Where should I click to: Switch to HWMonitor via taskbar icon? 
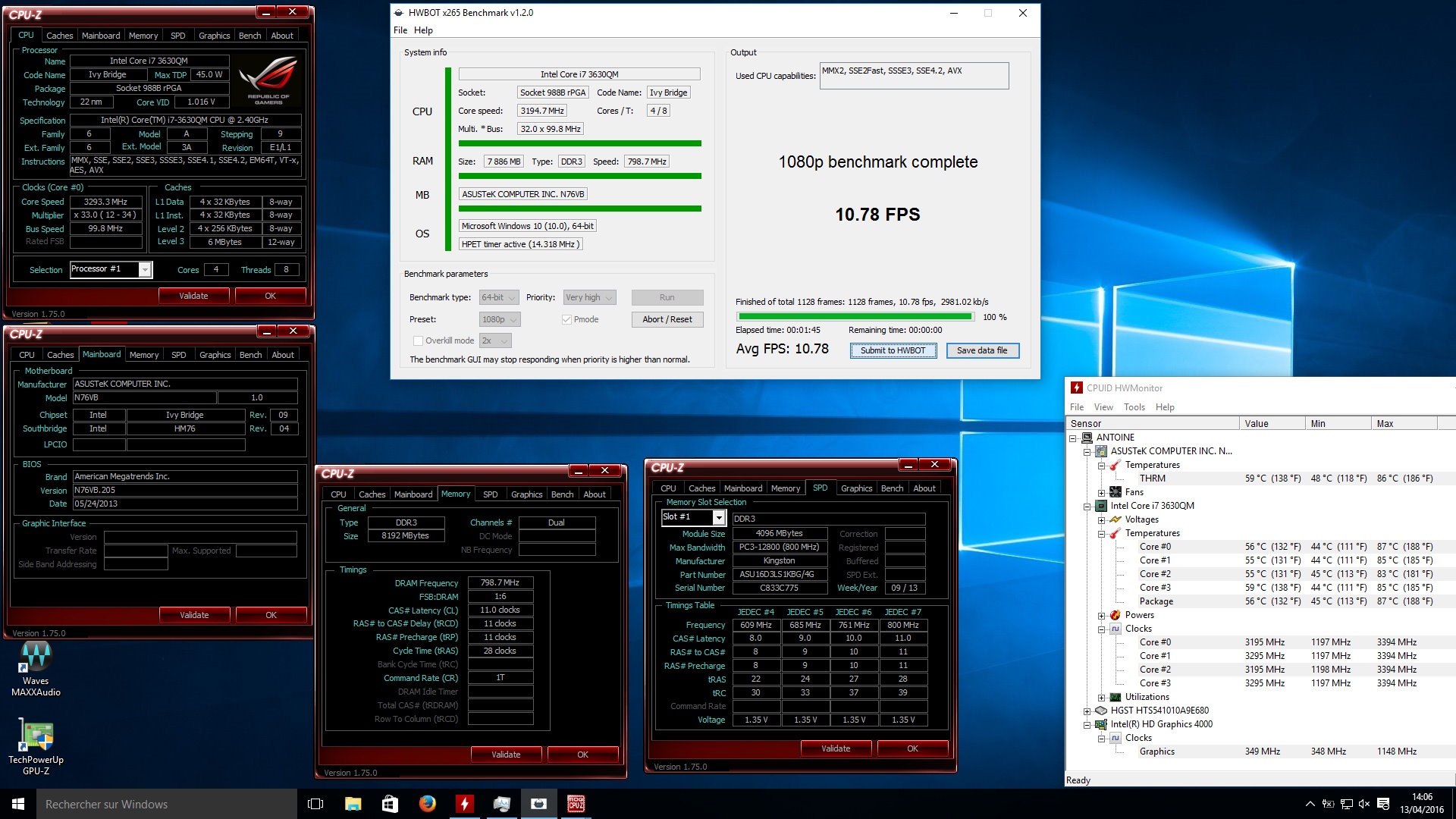(464, 804)
